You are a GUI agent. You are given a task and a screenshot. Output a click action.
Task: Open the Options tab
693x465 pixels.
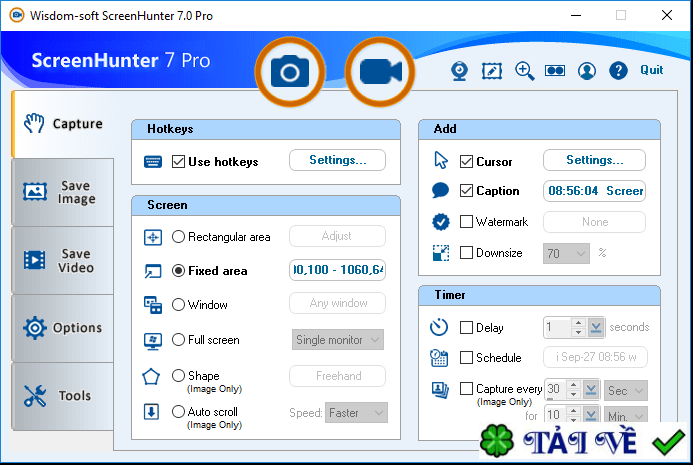pyautogui.click(x=63, y=328)
